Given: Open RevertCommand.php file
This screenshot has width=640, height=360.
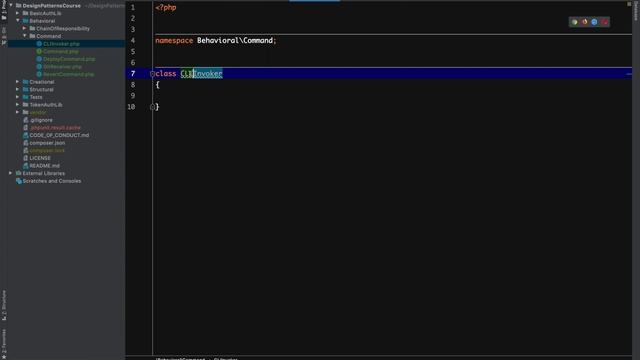Looking at the screenshot, I should pyautogui.click(x=69, y=74).
